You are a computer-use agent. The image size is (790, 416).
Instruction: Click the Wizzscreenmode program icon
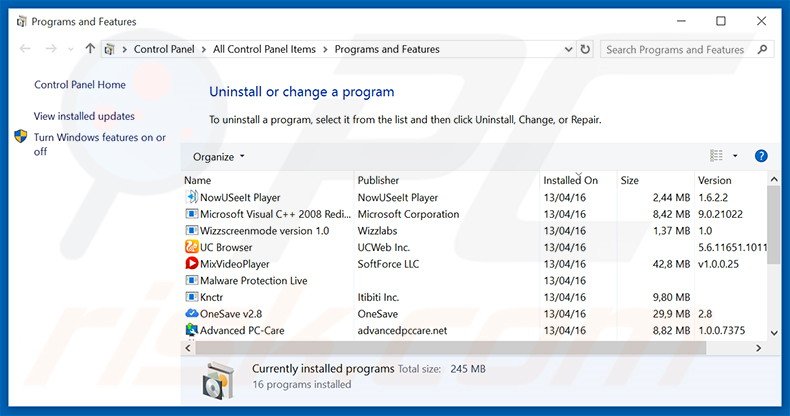[x=191, y=231]
